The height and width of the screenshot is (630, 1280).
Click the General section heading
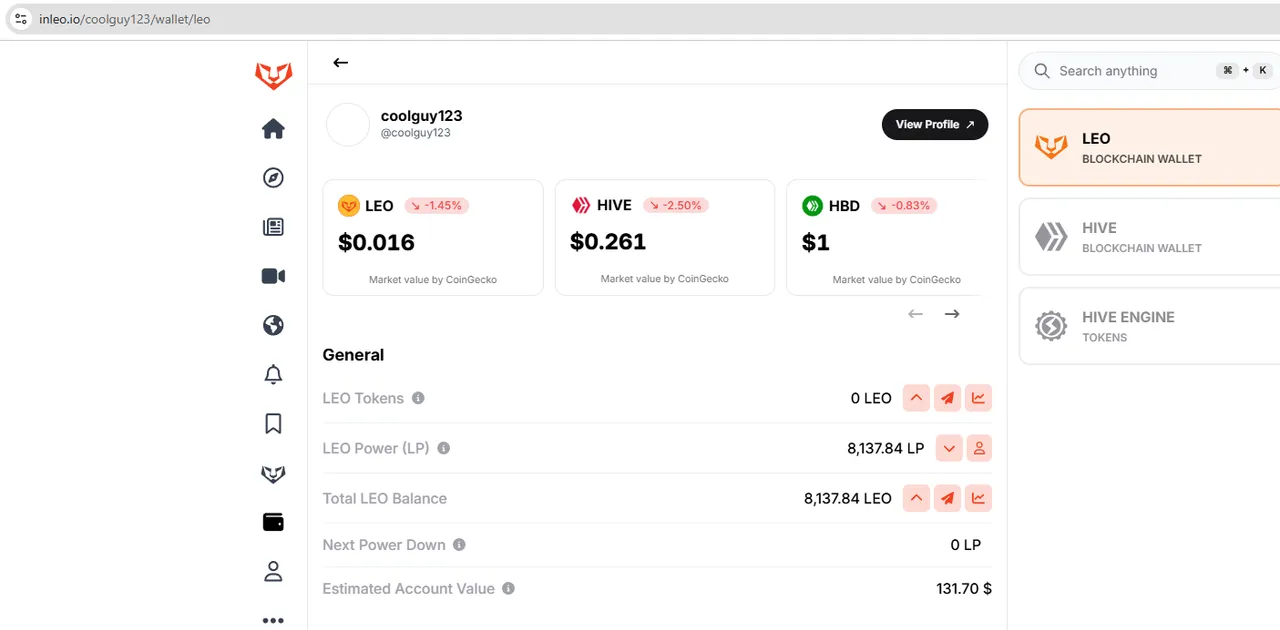353,355
